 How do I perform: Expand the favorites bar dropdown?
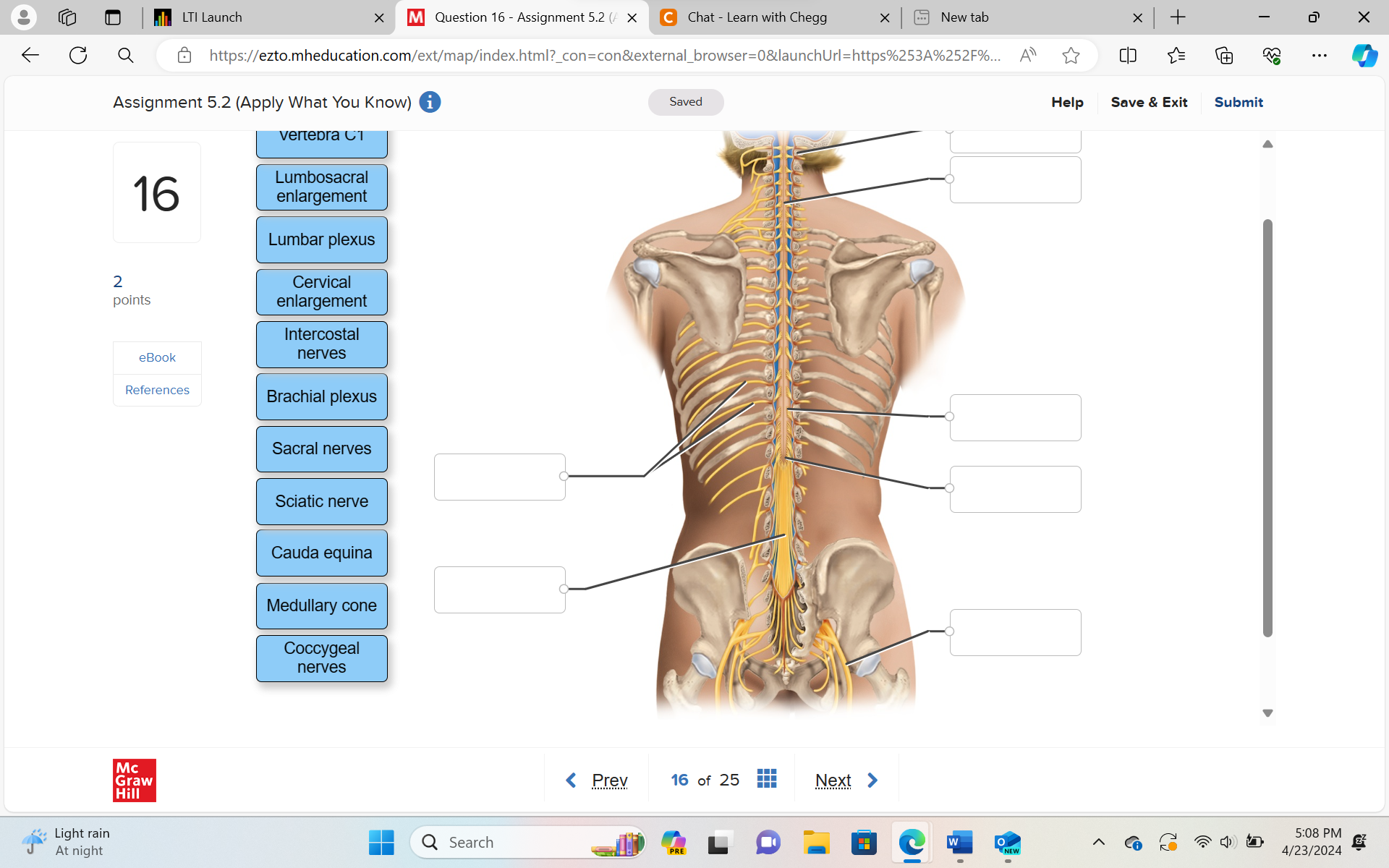[x=1176, y=55]
